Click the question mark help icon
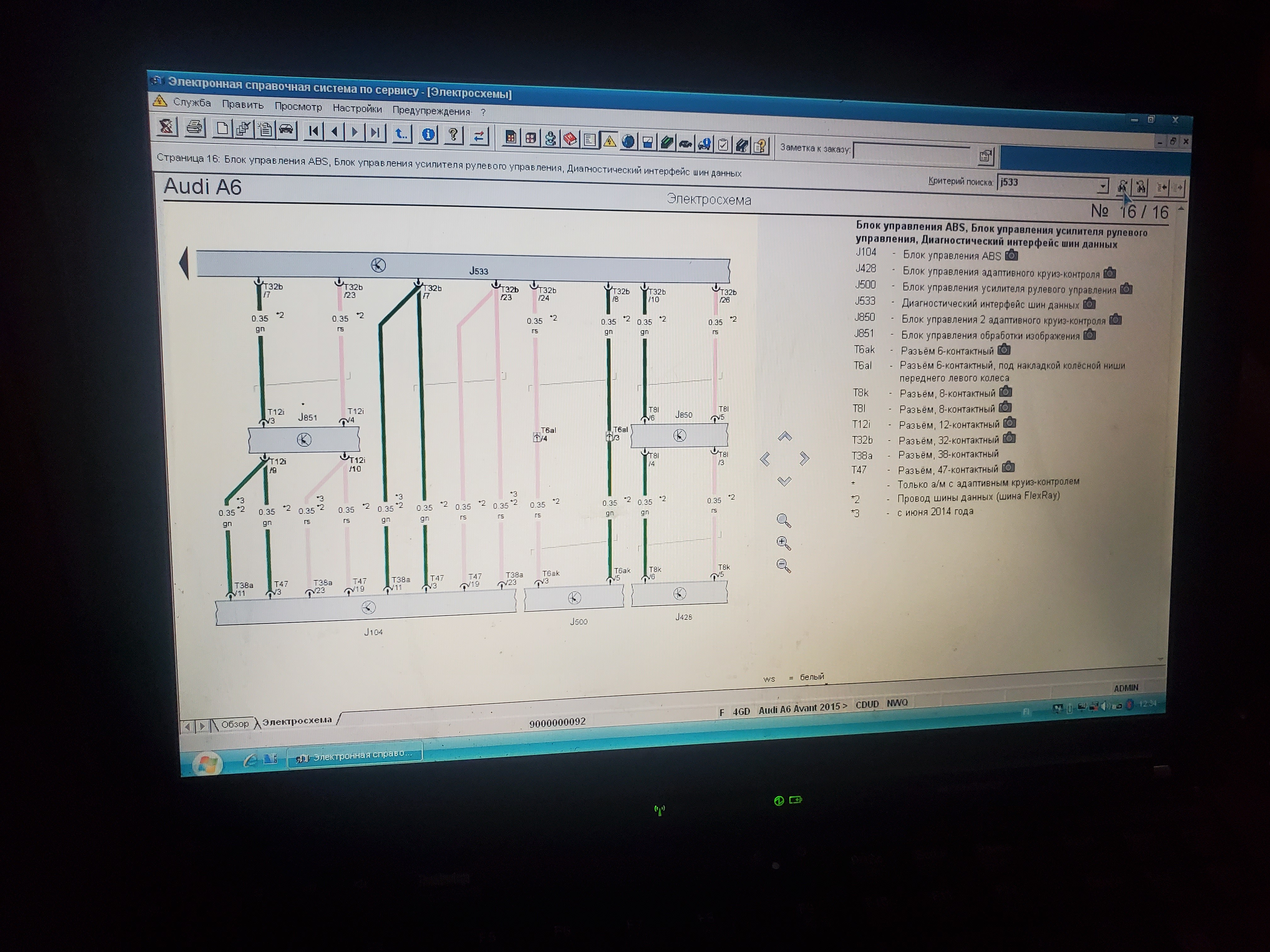 tap(453, 135)
